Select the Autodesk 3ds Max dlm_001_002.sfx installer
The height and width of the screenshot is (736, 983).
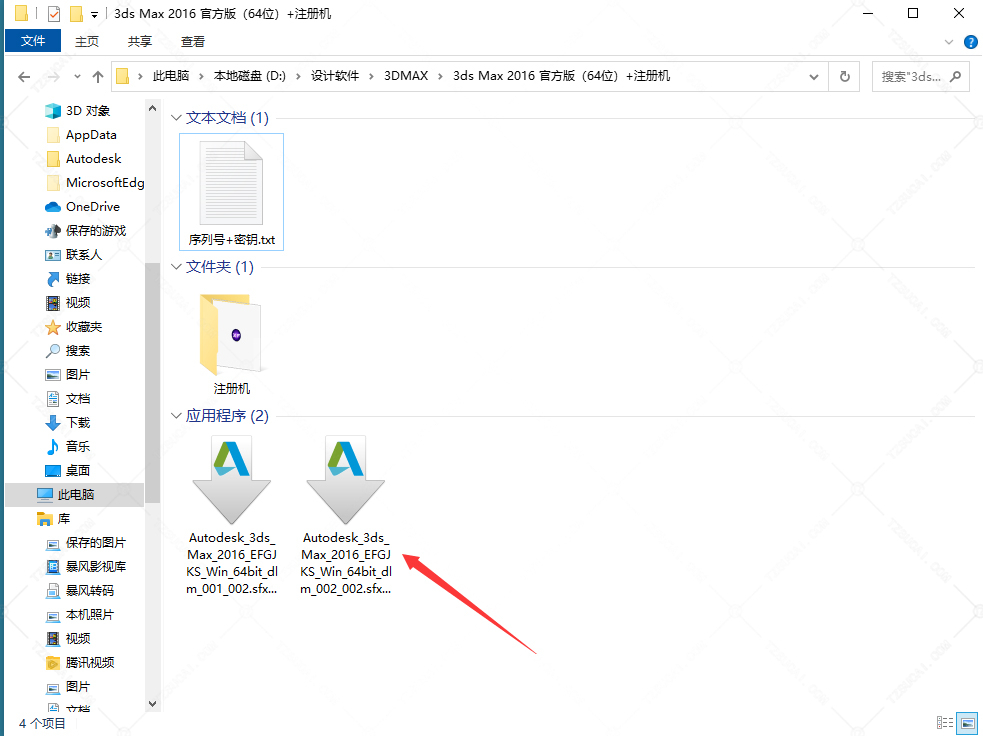[232, 516]
